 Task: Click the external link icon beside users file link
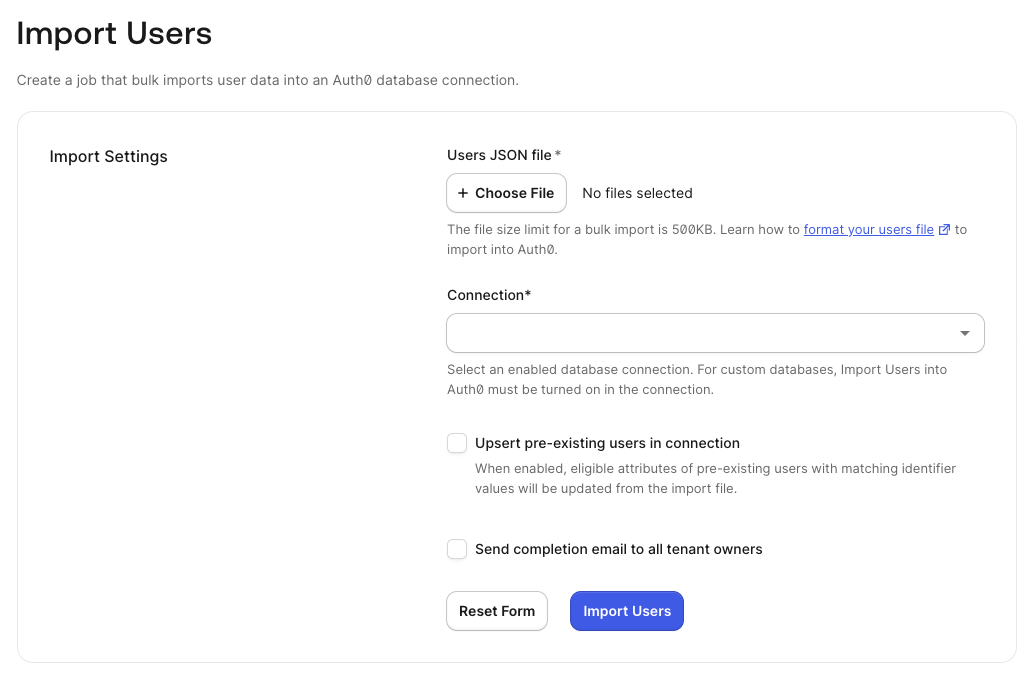(x=944, y=230)
